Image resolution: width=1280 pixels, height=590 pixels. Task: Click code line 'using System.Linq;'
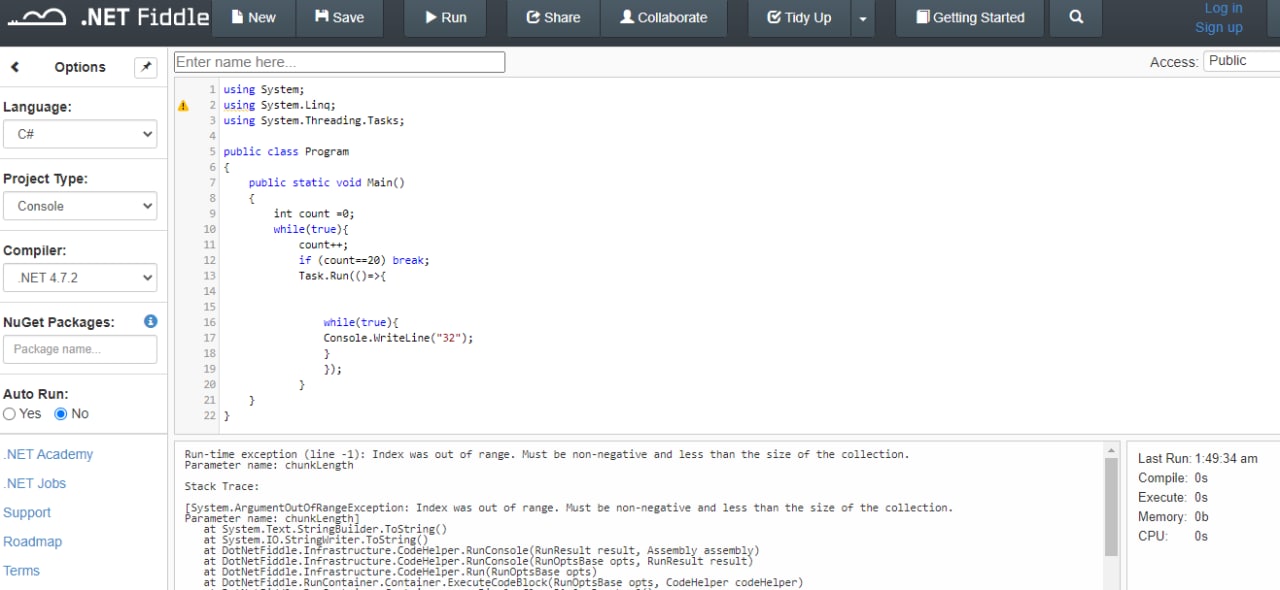click(279, 105)
